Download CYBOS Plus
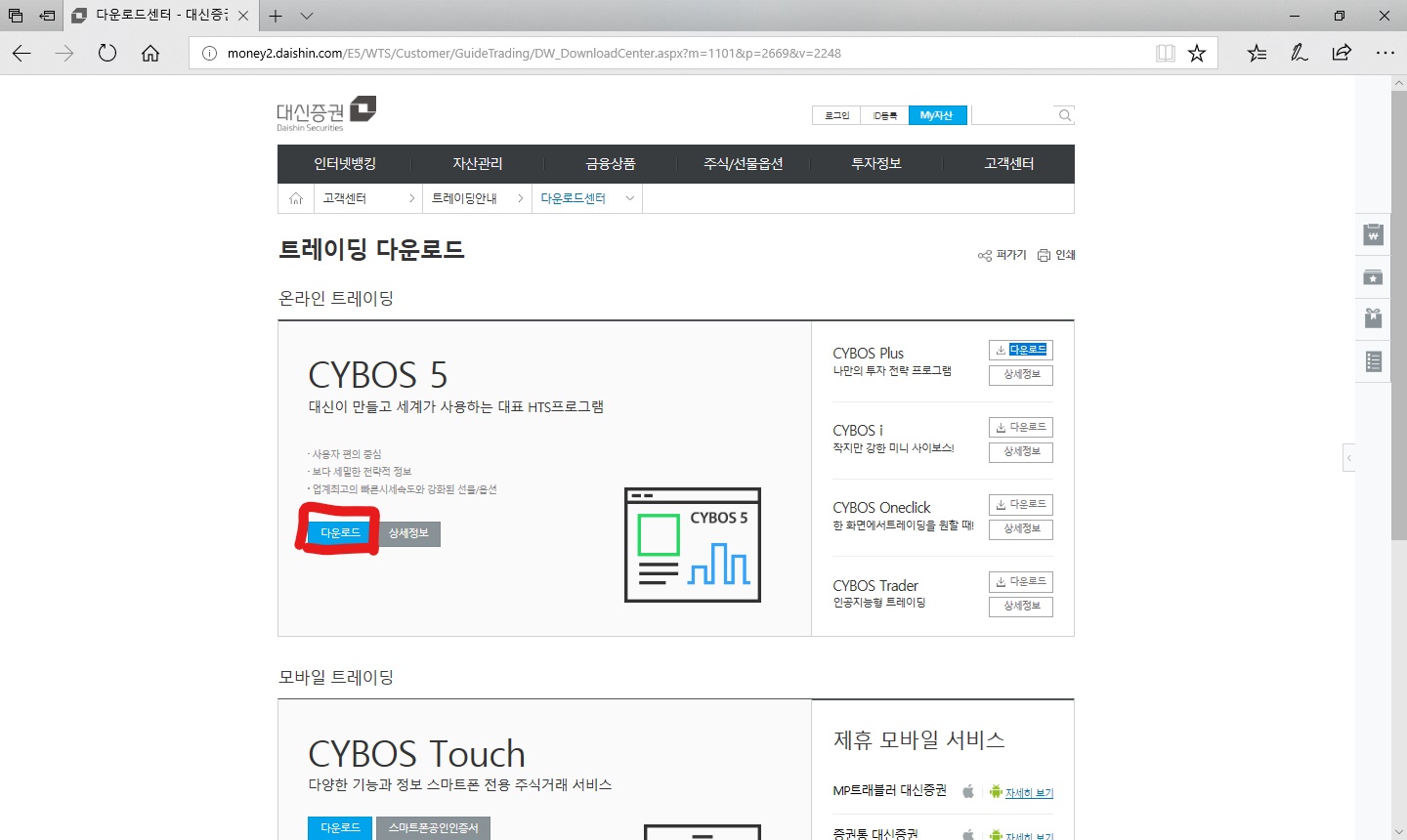 [1021, 350]
